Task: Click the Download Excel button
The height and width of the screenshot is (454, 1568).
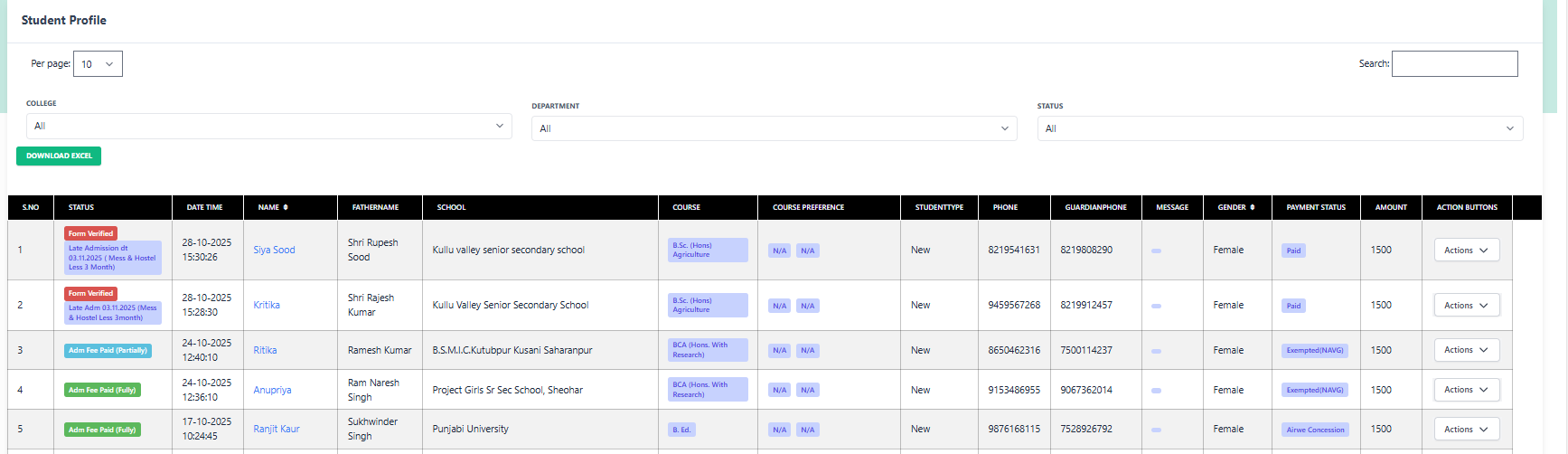Action: point(59,156)
